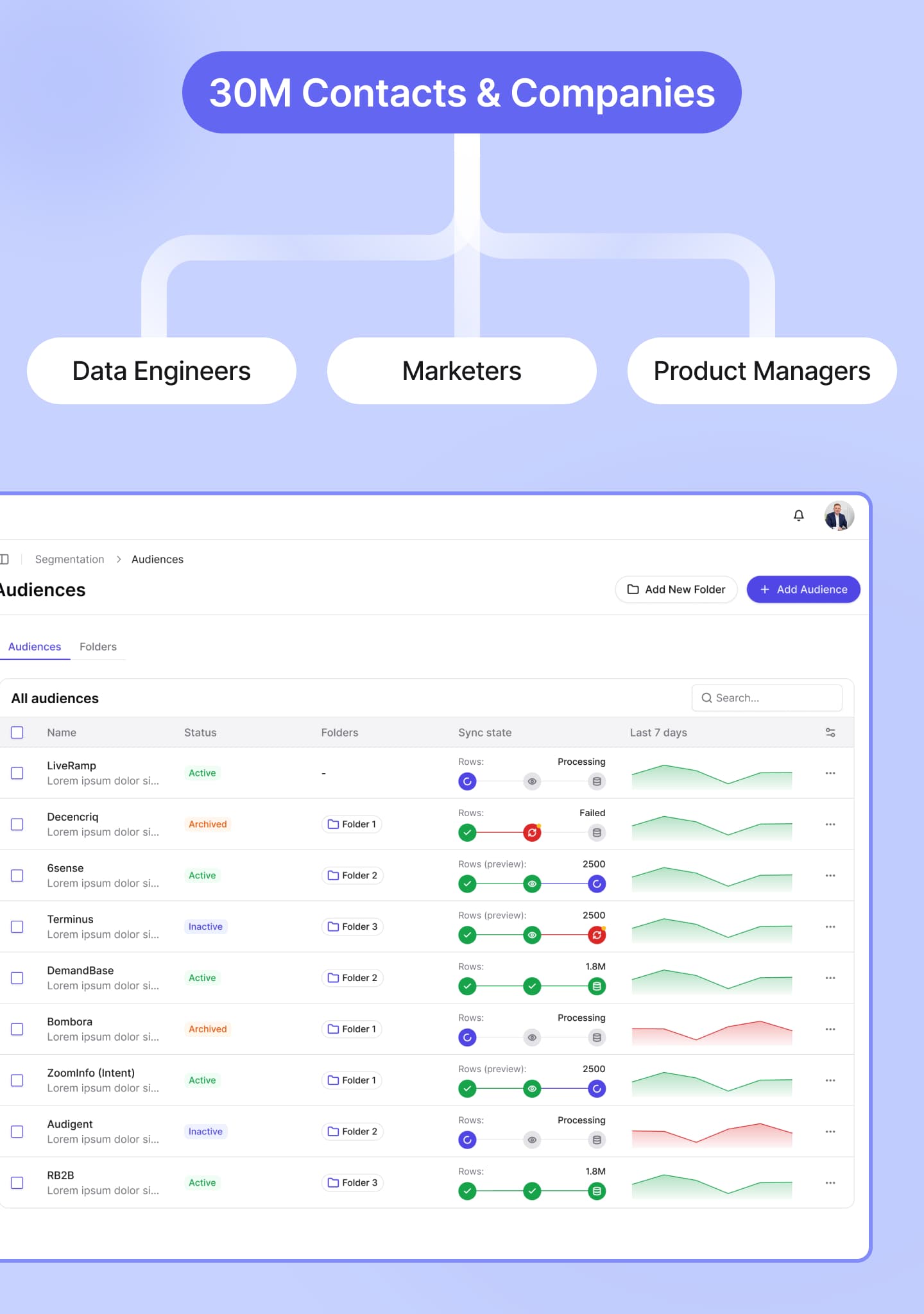Select the Audiences tab
The image size is (924, 1314).
(35, 647)
